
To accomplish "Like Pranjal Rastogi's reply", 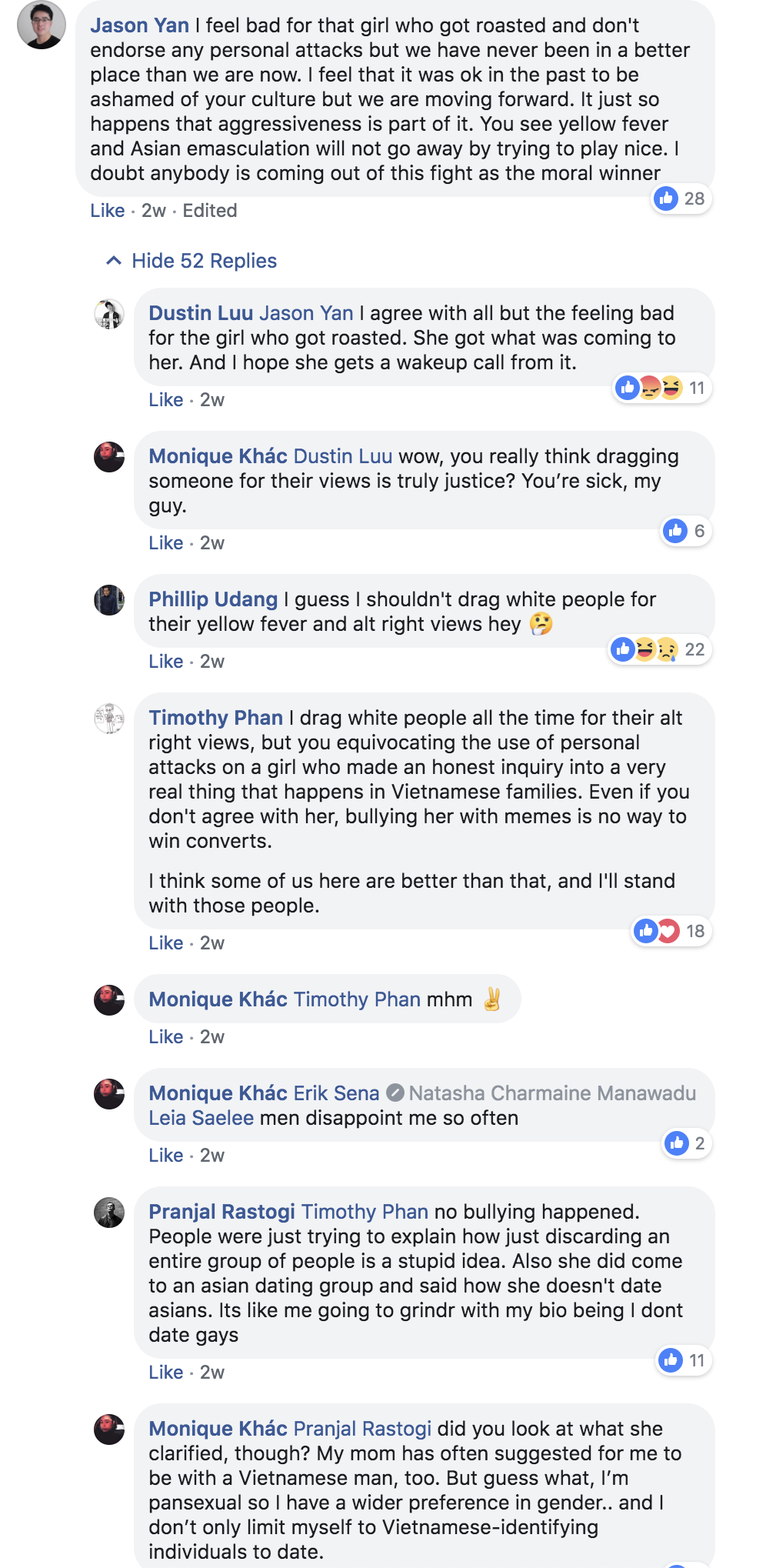I will [165, 1373].
